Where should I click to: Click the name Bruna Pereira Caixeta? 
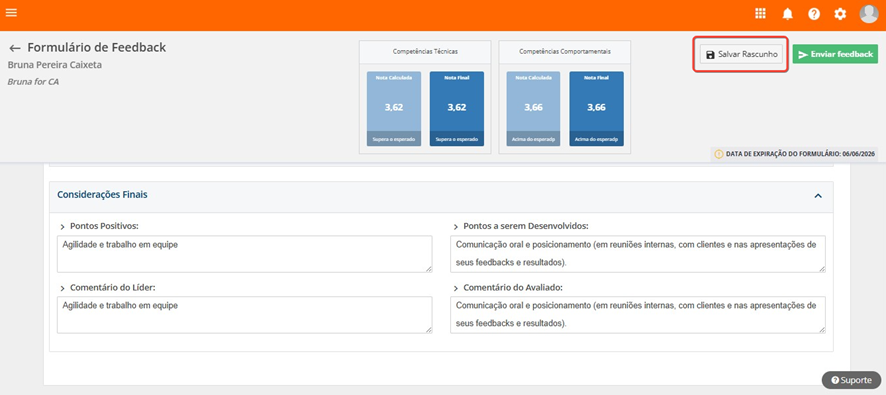(55, 65)
